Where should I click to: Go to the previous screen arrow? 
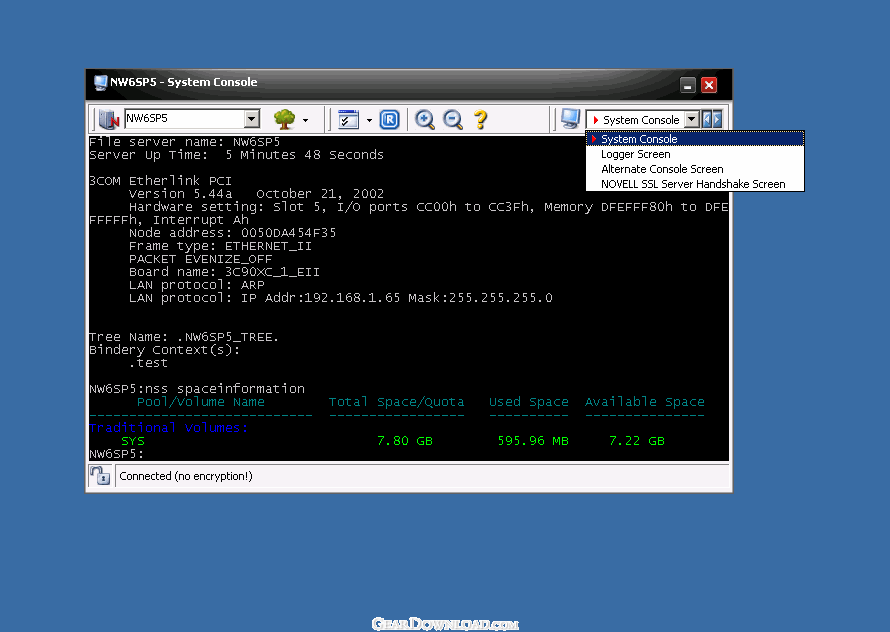pos(707,119)
